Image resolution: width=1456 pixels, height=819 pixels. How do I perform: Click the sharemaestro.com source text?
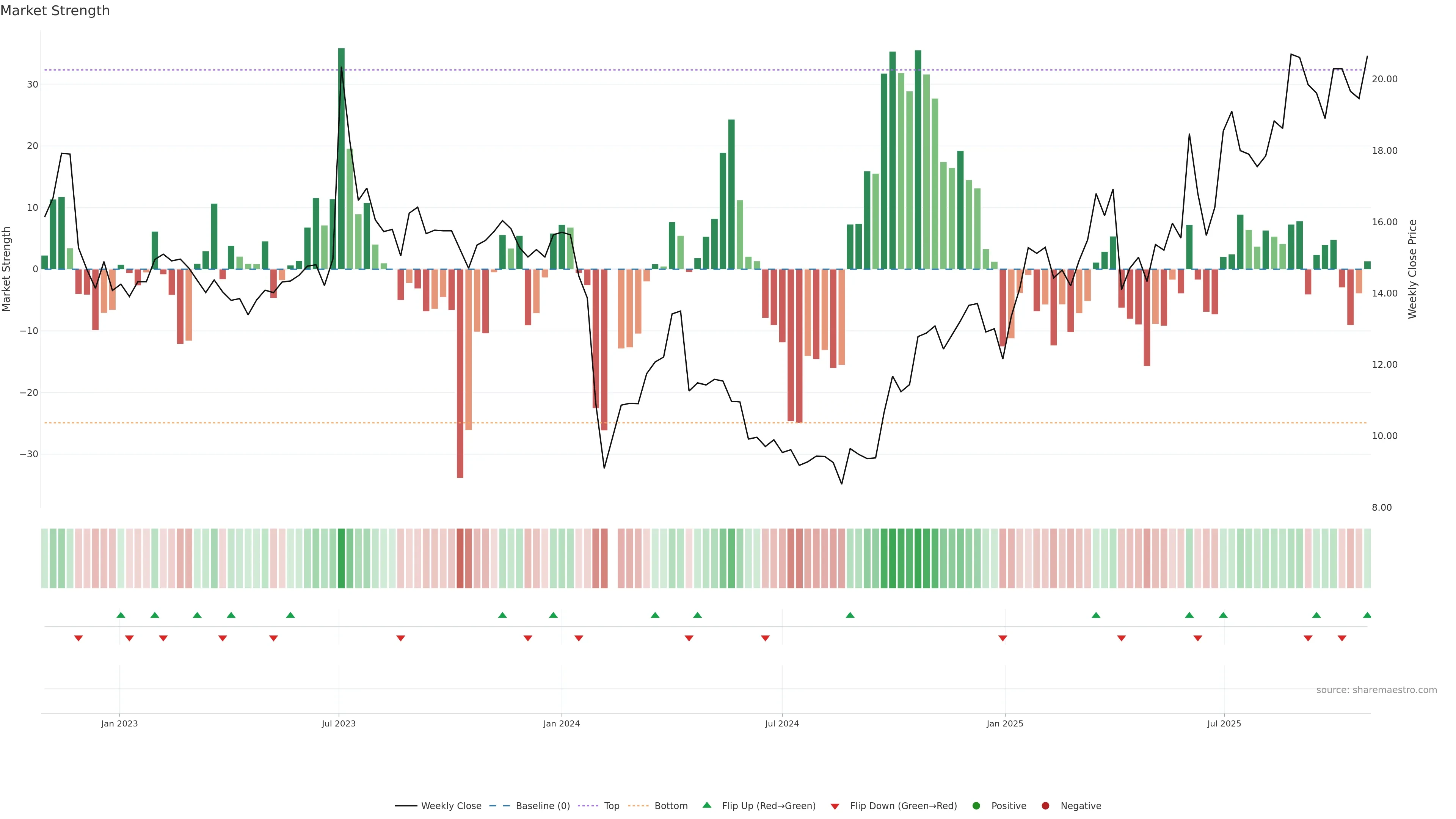tap(1376, 690)
